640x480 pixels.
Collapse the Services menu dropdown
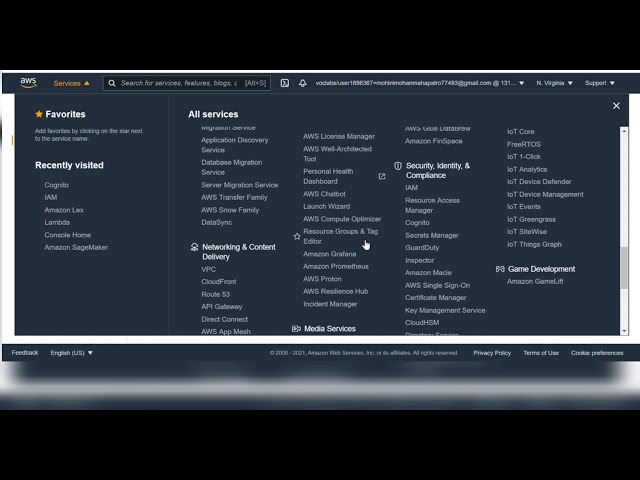tap(71, 83)
